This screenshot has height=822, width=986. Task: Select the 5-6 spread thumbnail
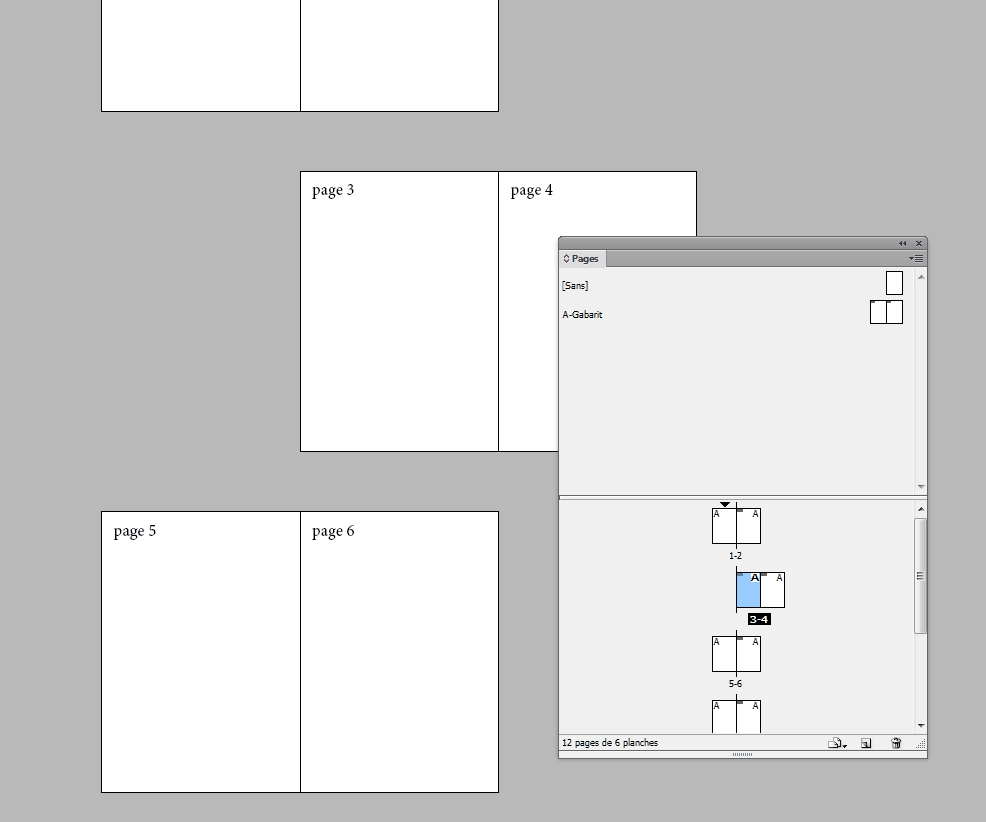pyautogui.click(x=736, y=654)
